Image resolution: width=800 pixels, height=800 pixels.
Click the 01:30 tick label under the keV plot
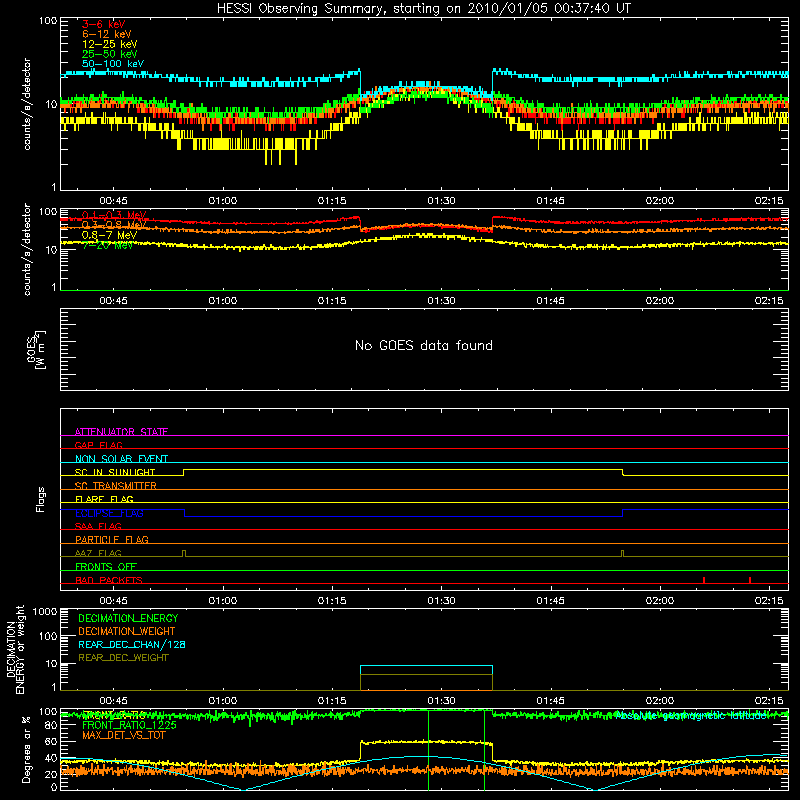coord(441,201)
